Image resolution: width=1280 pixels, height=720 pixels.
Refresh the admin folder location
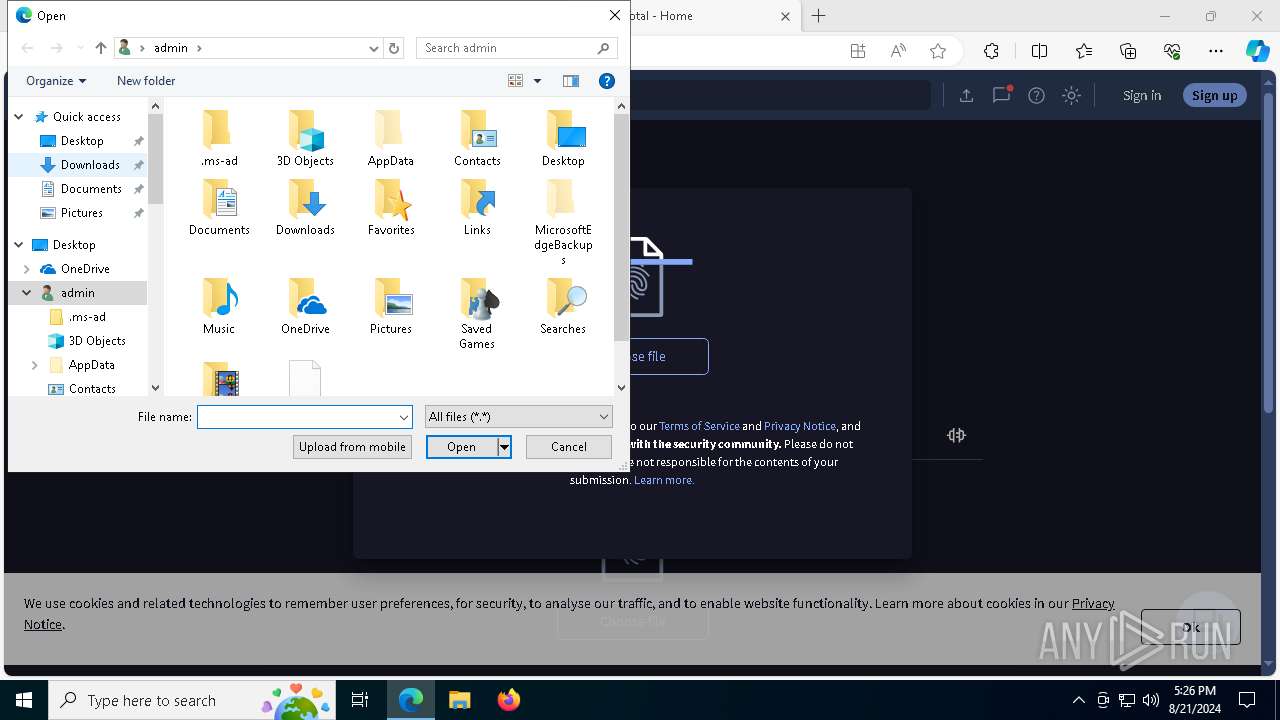[394, 48]
